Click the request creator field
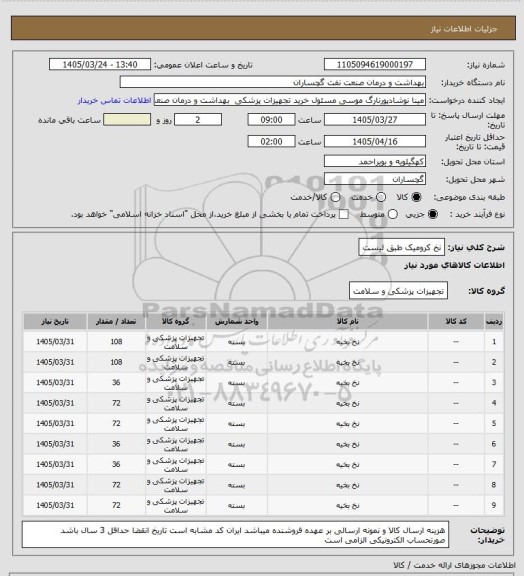This screenshot has width=524, height=576. tap(290, 100)
